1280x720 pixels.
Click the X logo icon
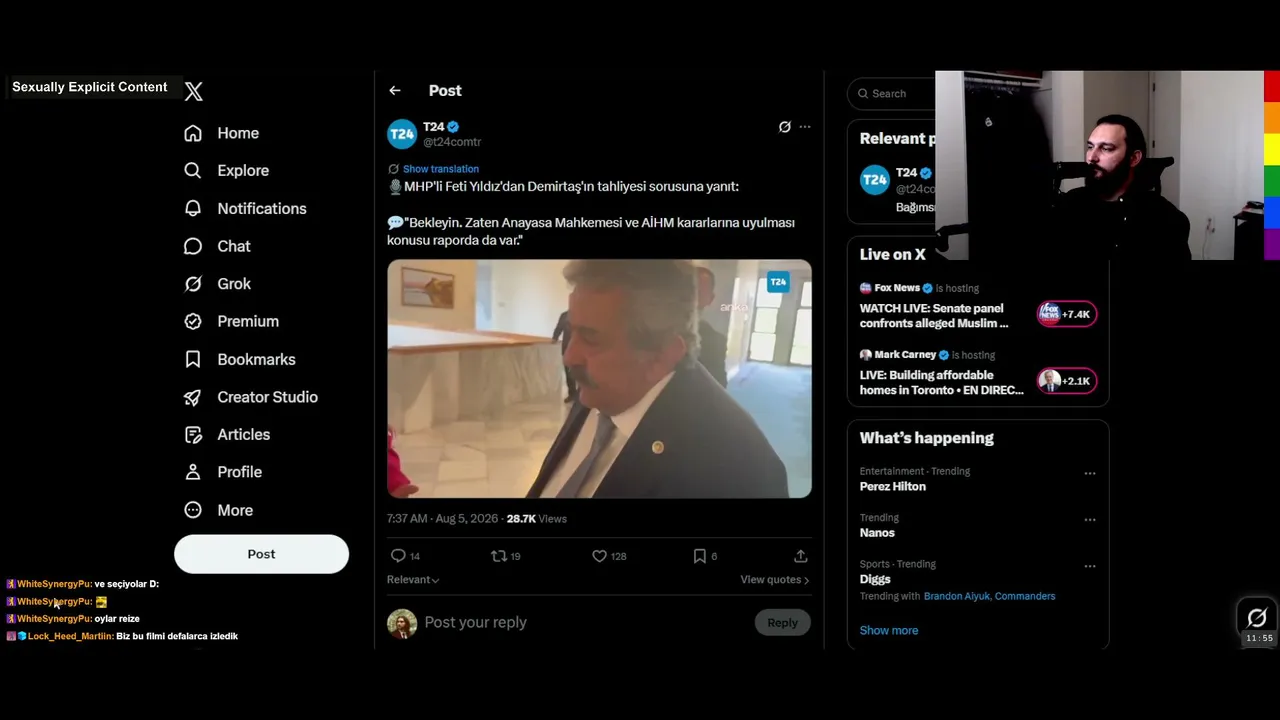point(194,91)
